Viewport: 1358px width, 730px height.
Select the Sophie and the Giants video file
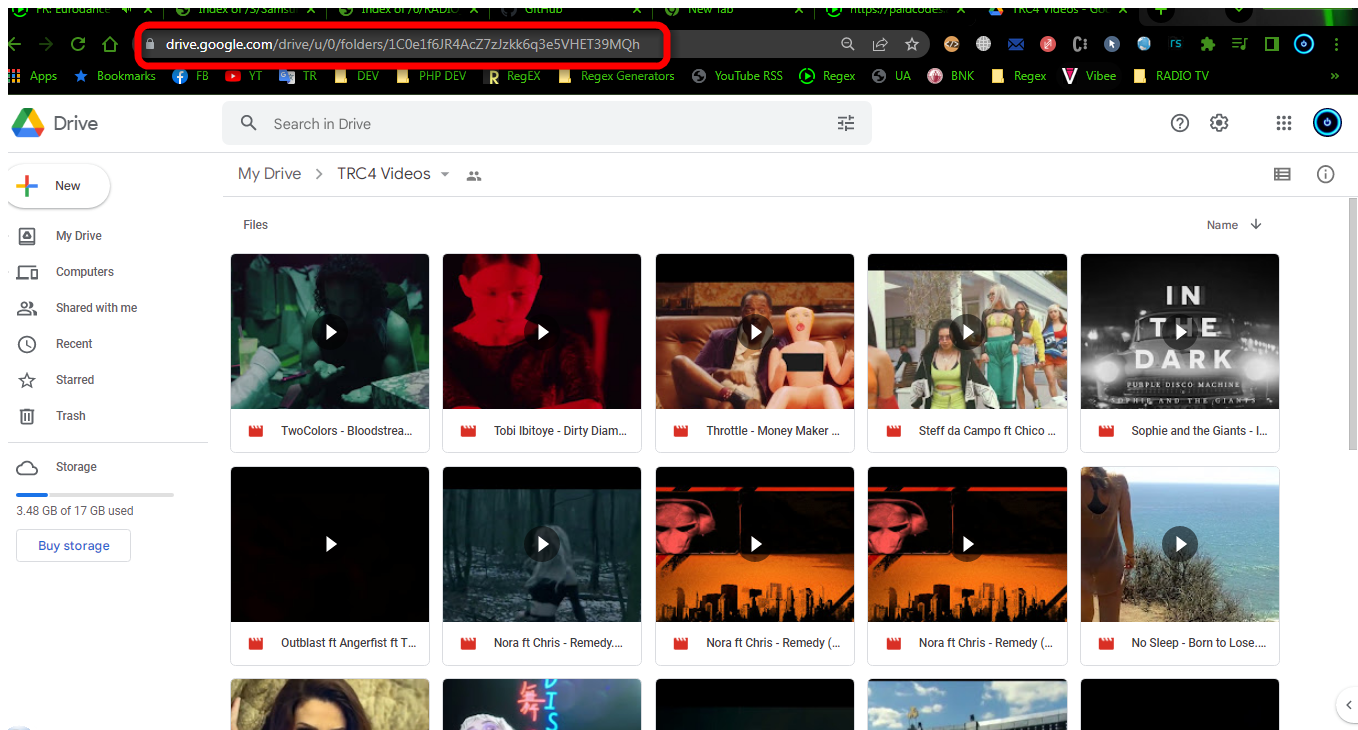coord(1180,352)
